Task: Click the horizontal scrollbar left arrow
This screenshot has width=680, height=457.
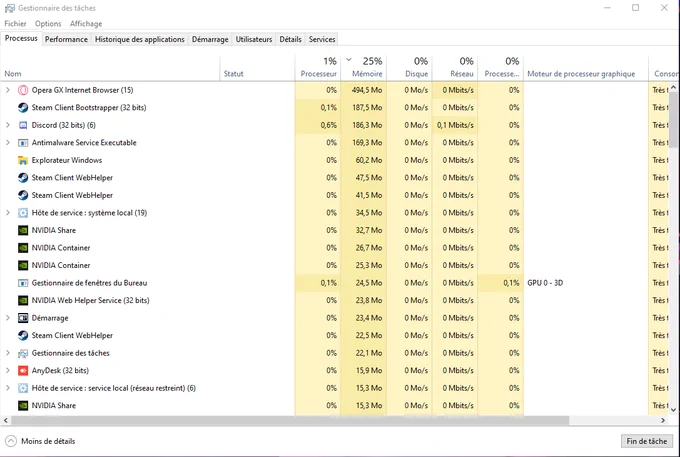Action: [x=6, y=421]
